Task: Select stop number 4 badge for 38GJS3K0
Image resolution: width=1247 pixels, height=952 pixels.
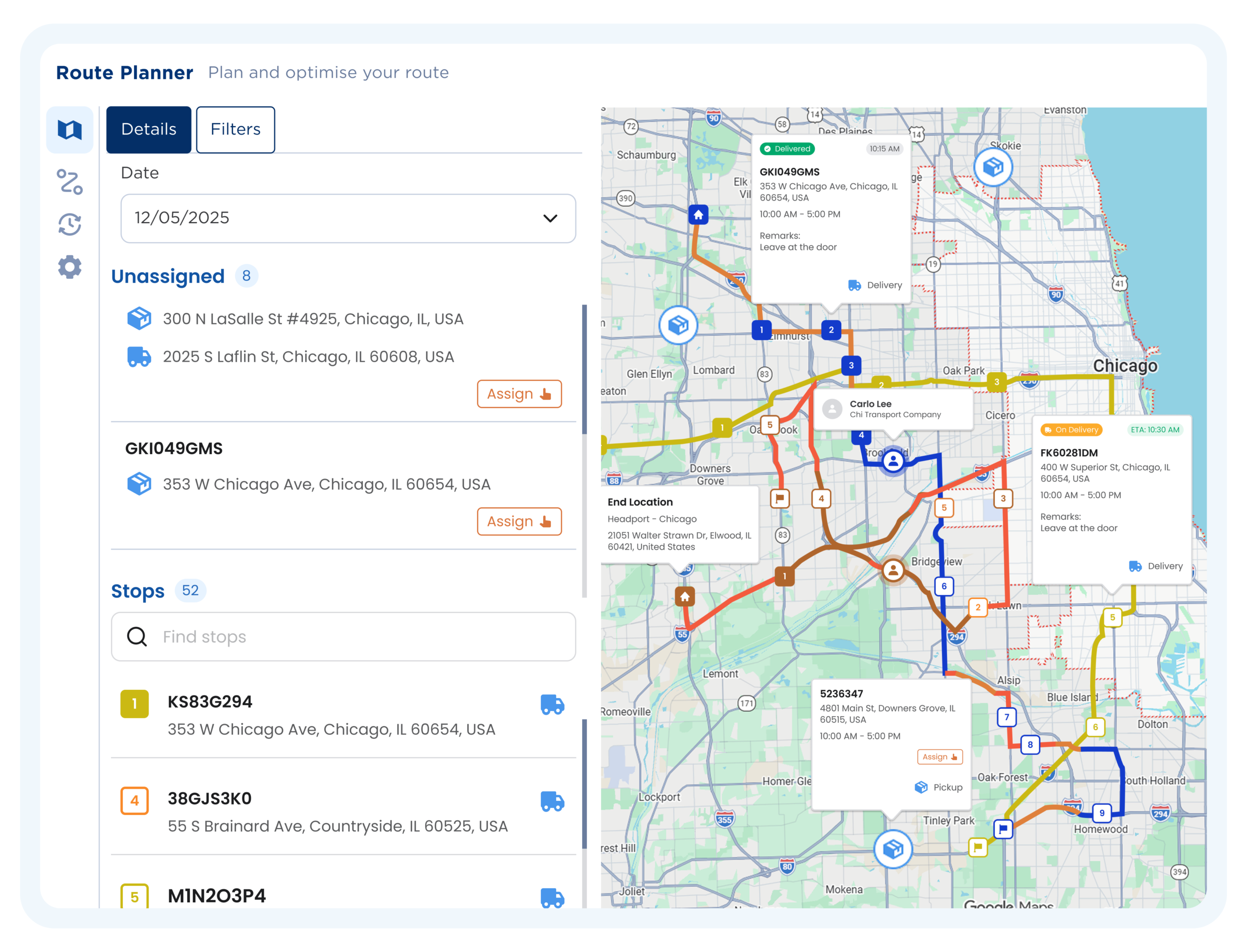Action: 134,800
